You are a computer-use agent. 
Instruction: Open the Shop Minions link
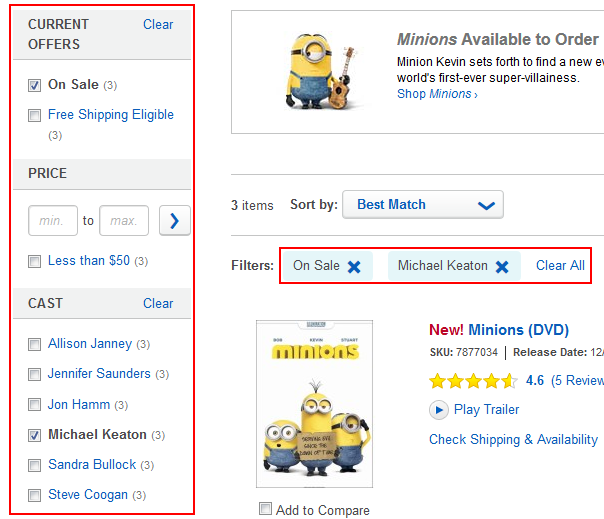[x=437, y=94]
